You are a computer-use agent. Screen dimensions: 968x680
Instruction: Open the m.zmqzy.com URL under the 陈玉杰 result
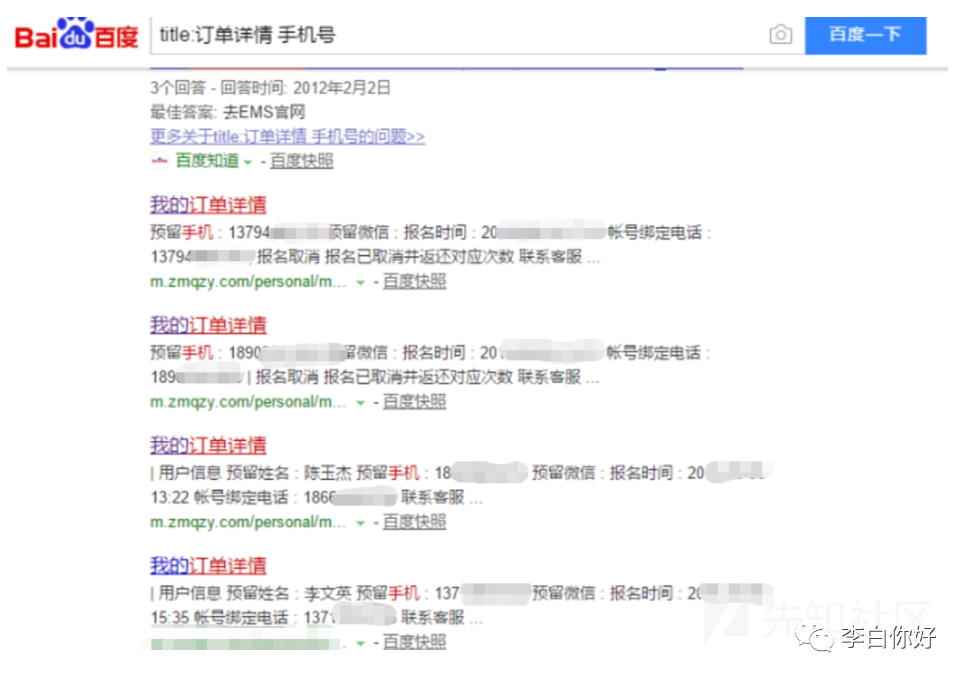coord(248,523)
